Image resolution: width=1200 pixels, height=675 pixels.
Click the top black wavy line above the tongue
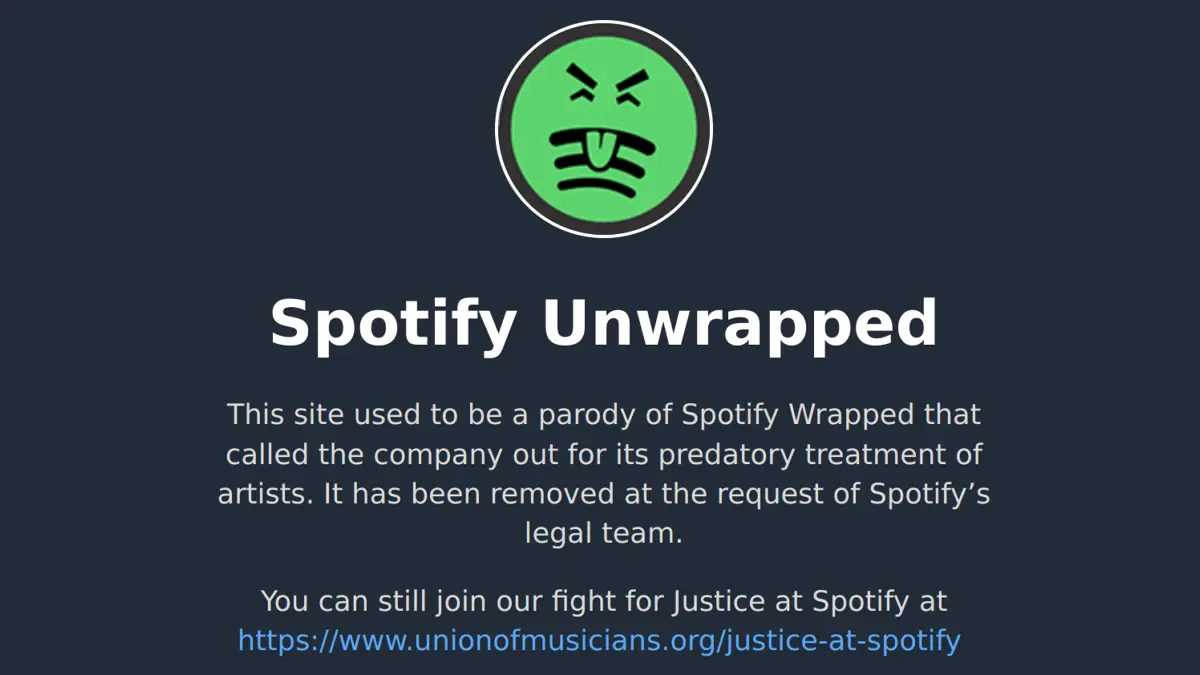[x=604, y=141]
